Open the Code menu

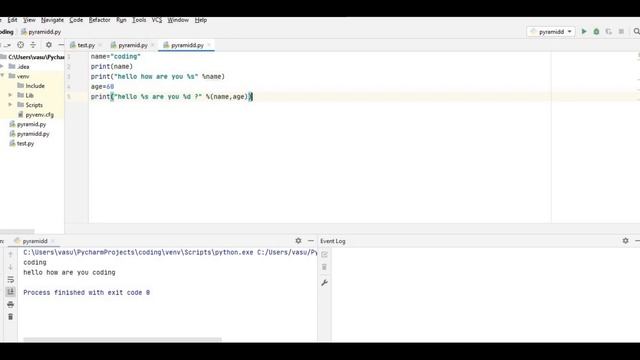76,20
